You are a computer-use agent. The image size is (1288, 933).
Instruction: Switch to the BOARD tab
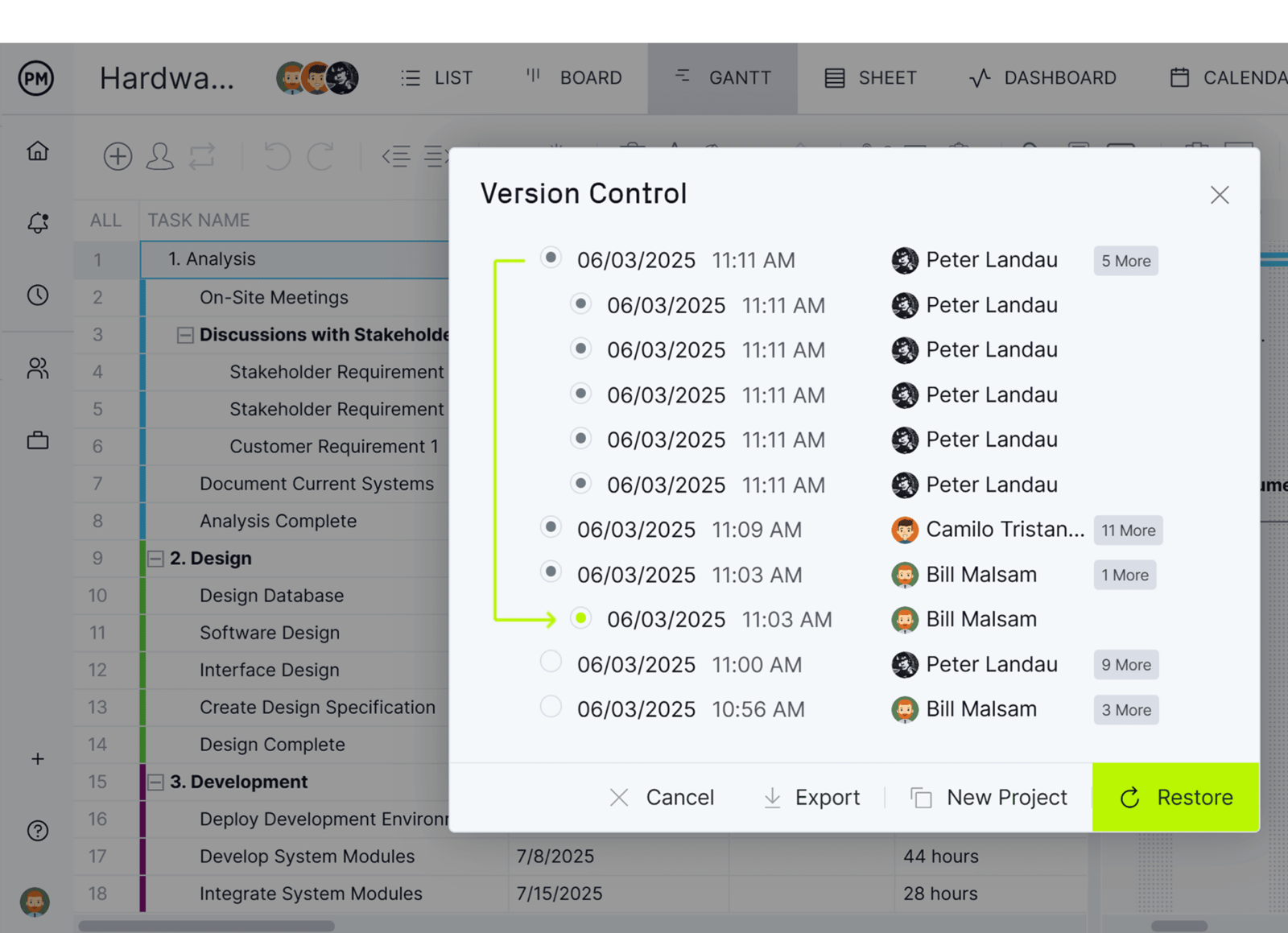tap(573, 77)
